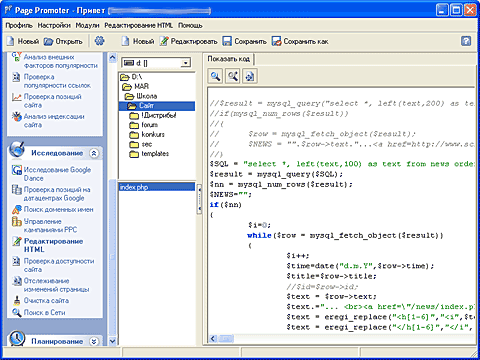Open a profile with Открыть
The height and width of the screenshot is (360, 480).
coord(63,41)
